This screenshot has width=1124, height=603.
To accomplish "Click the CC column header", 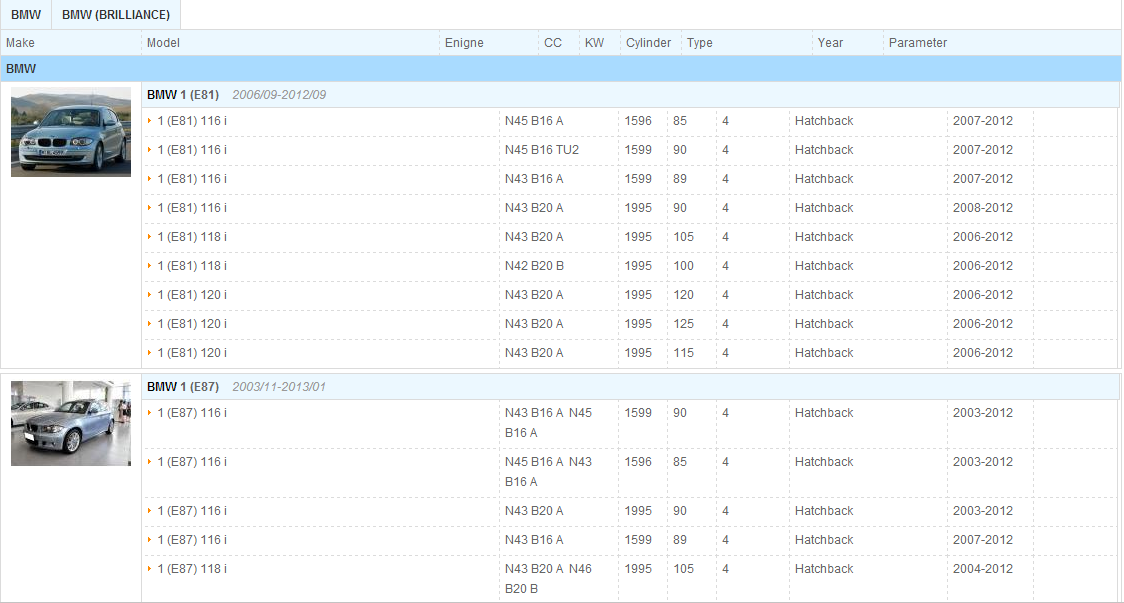I will tap(553, 43).
